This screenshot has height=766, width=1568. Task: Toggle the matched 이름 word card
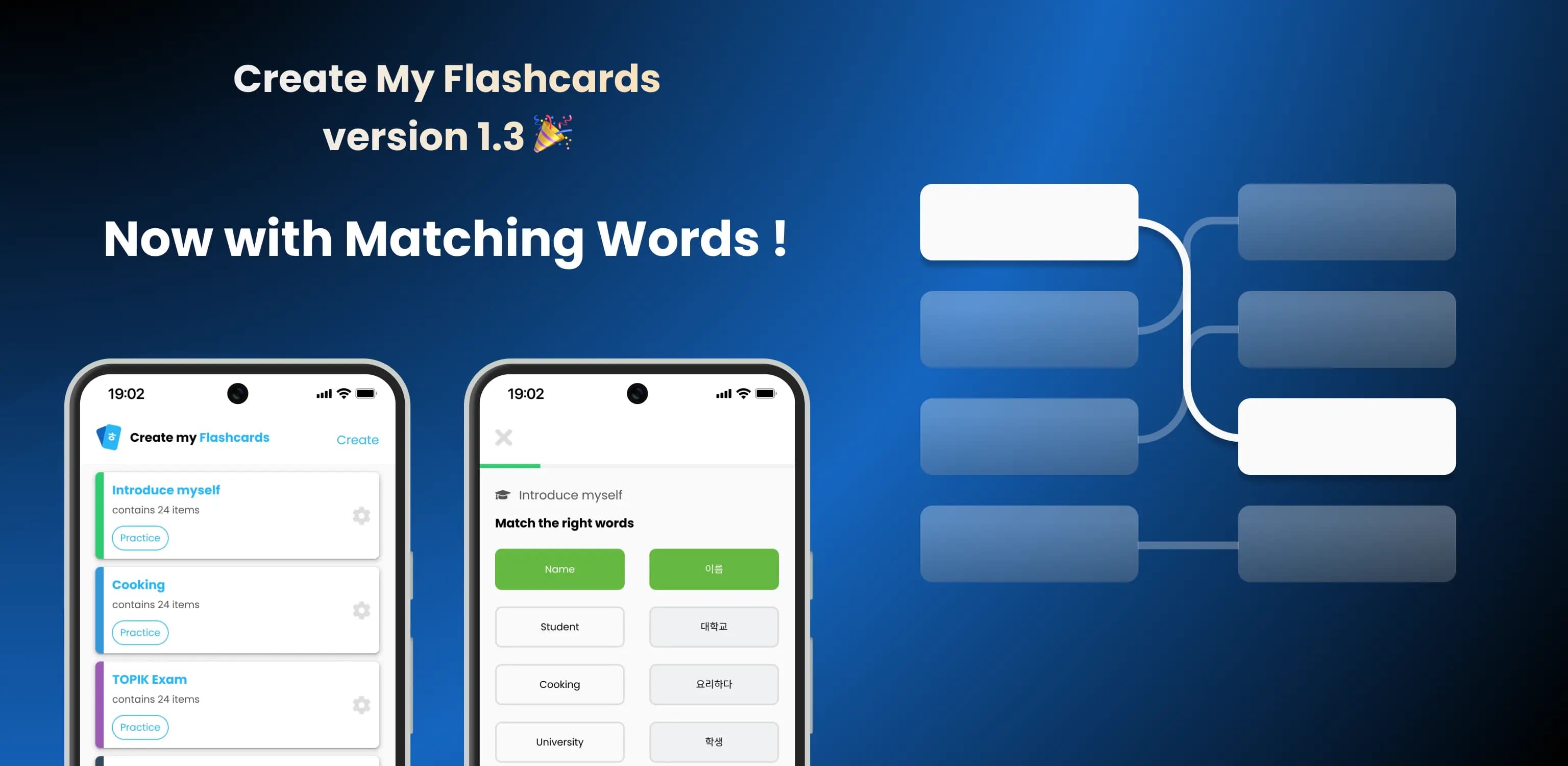tap(713, 569)
